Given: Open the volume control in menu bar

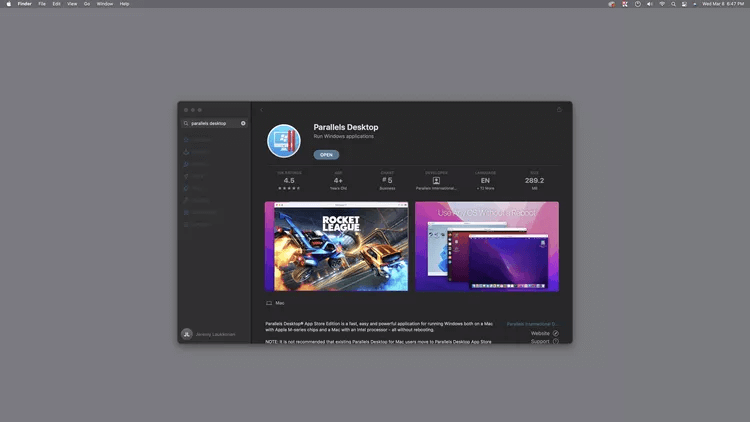Looking at the screenshot, I should click(650, 4).
